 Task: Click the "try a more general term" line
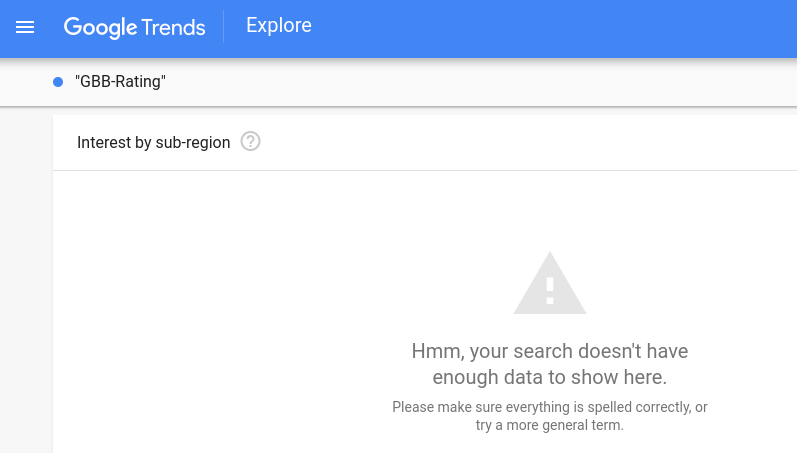(549, 425)
